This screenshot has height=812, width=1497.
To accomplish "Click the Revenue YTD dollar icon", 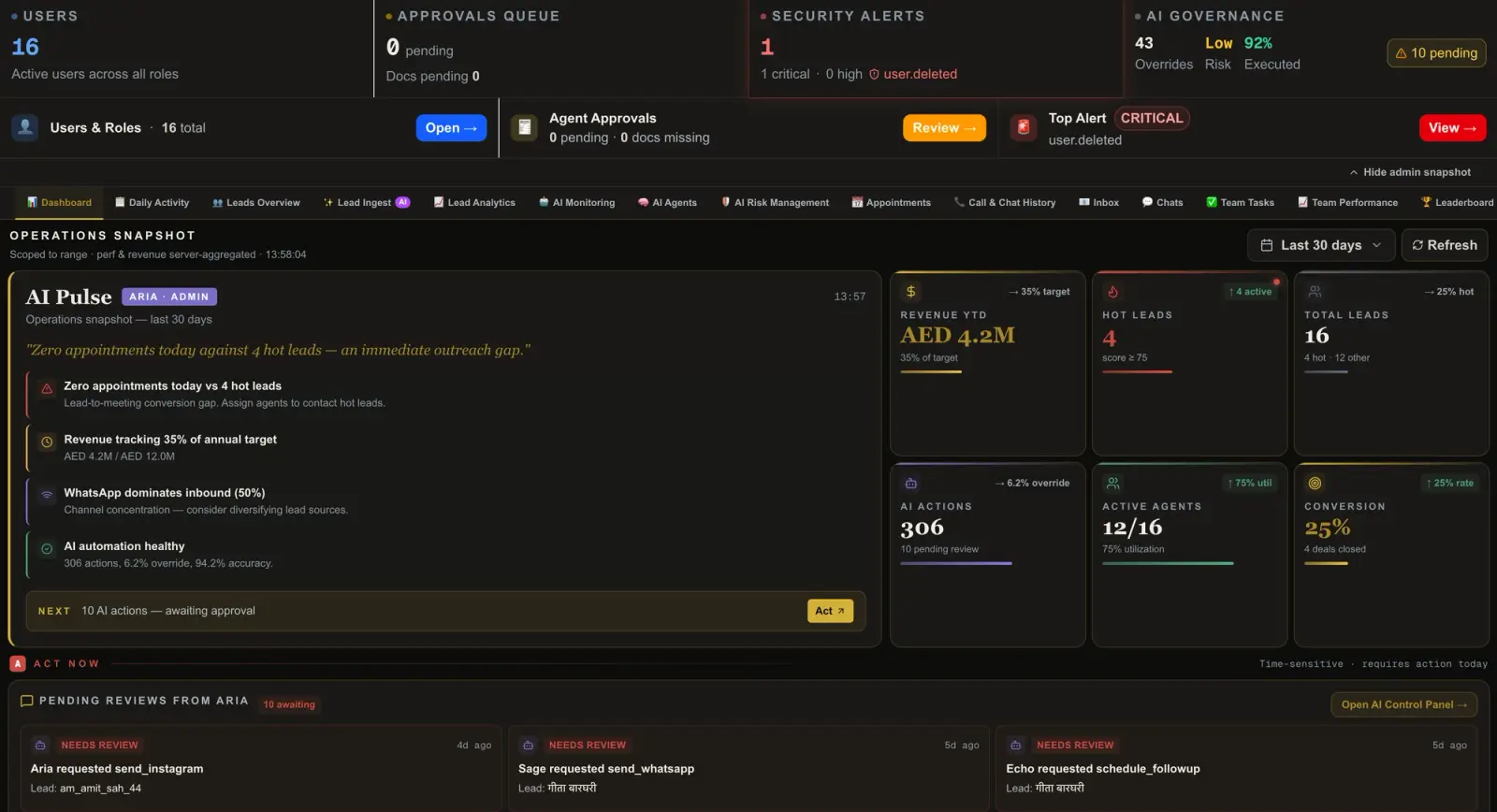I will [910, 292].
